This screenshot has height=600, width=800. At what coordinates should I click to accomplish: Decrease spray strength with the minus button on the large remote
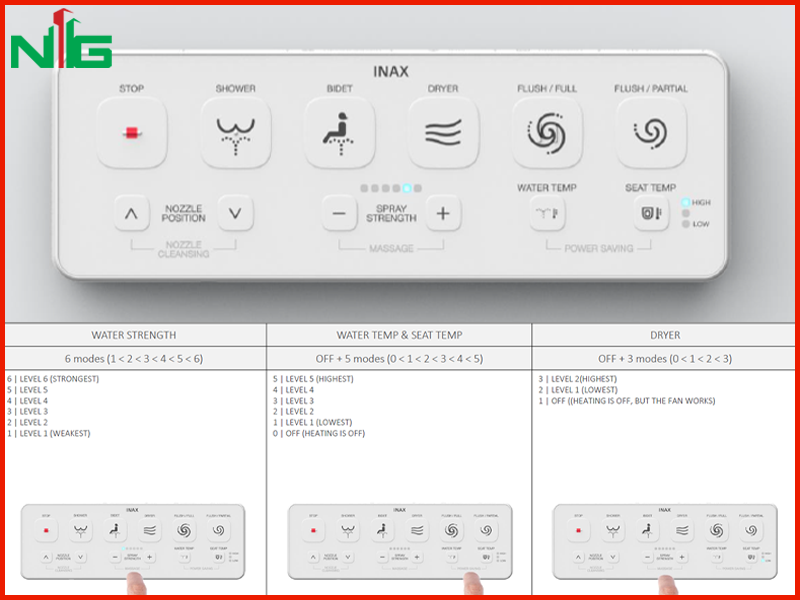[339, 213]
